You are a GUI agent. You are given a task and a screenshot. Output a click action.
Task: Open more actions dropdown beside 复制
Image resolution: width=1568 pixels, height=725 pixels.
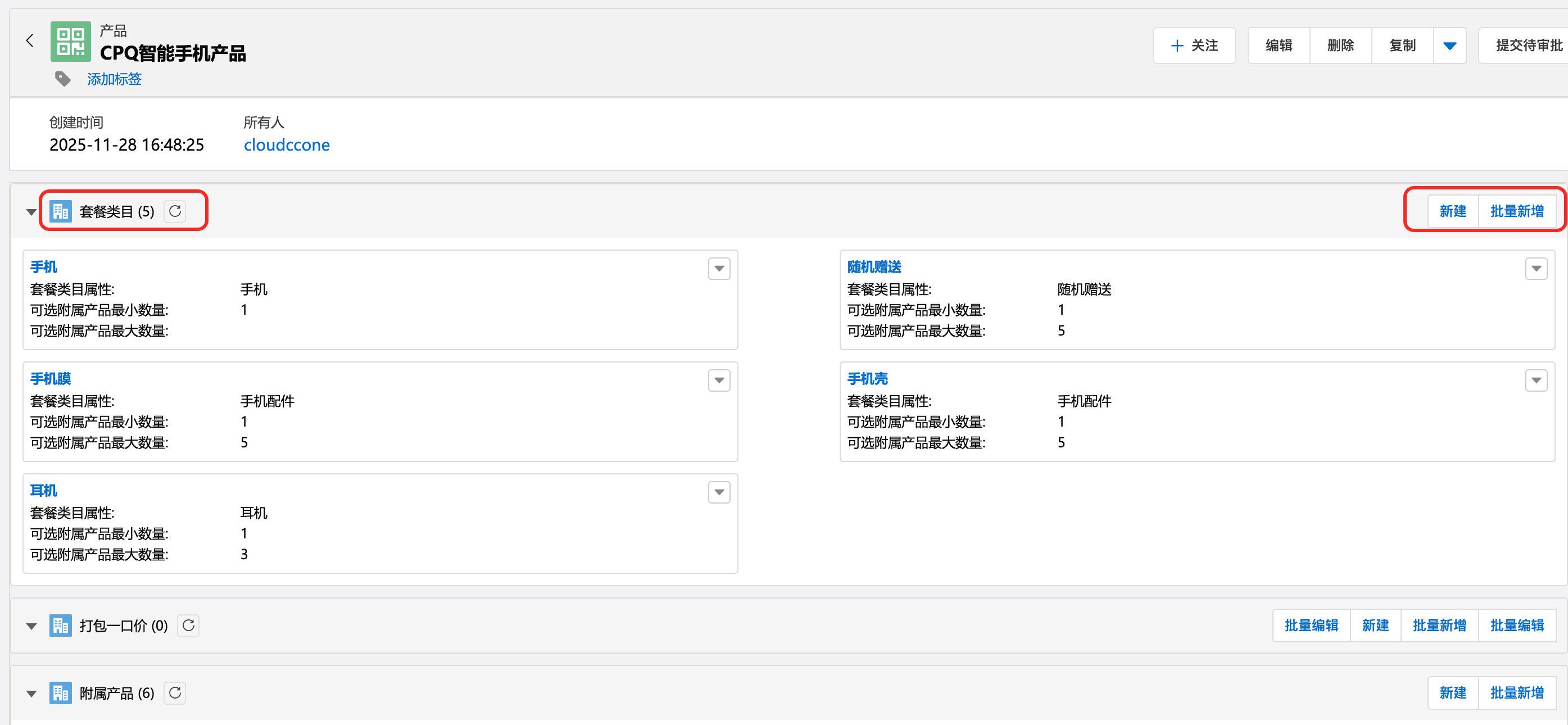(x=1449, y=46)
